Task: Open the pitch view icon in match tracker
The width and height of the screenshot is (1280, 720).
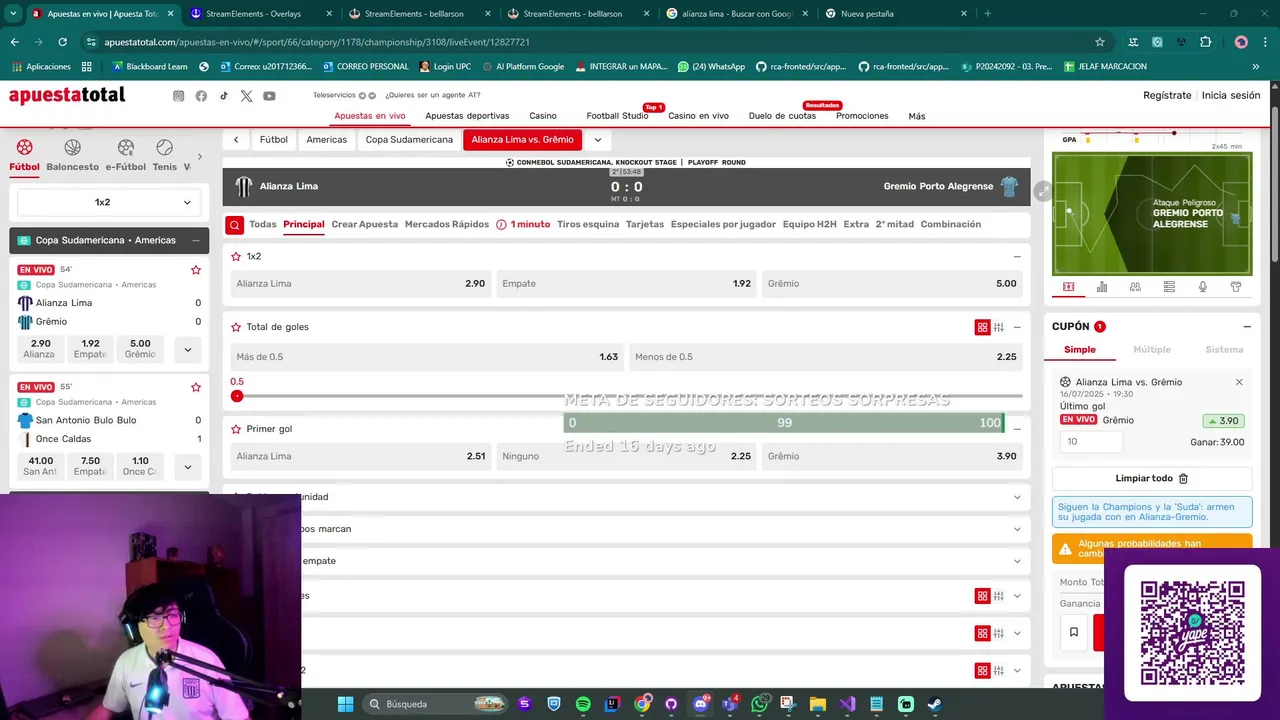Action: (1068, 287)
